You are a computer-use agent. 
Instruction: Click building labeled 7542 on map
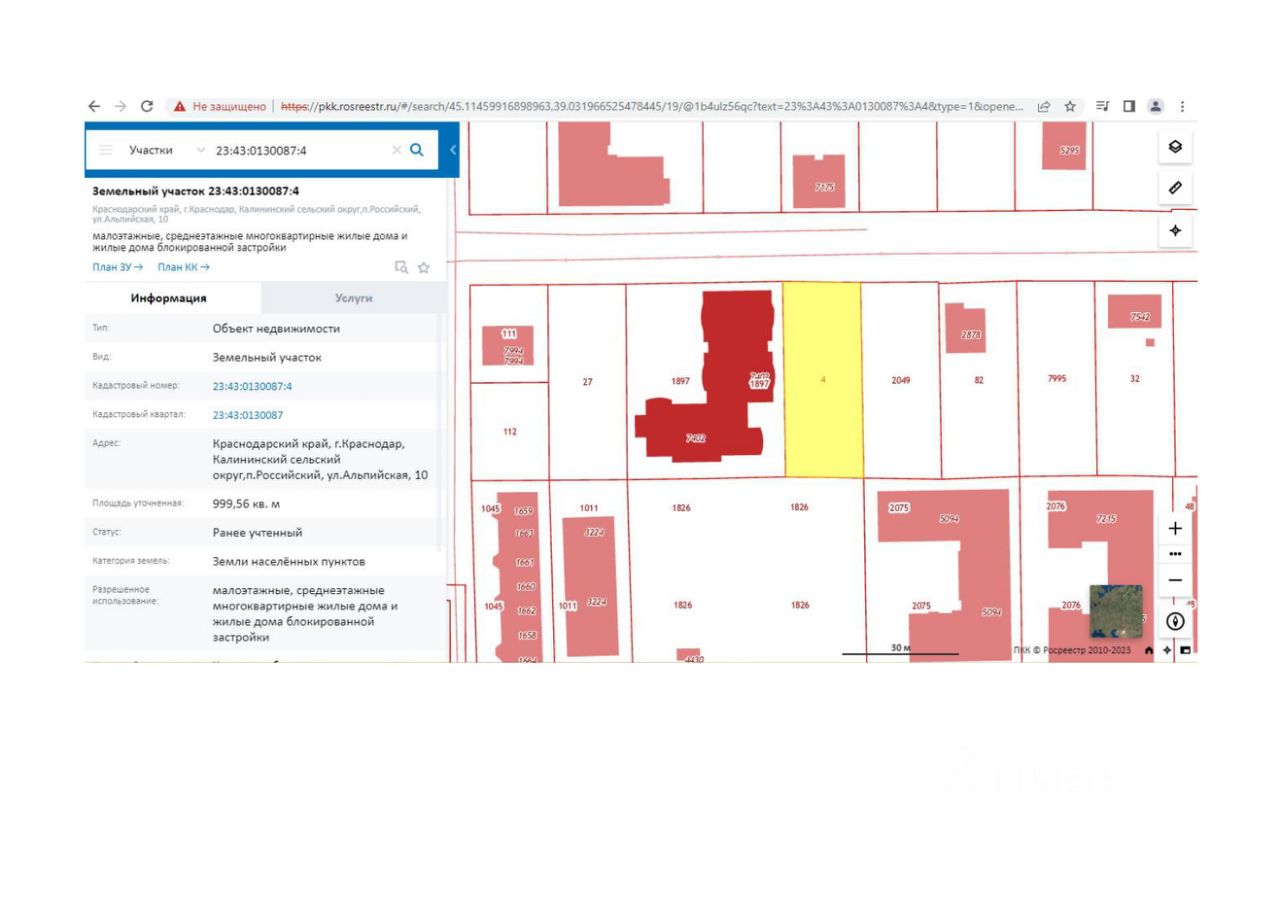point(1134,312)
